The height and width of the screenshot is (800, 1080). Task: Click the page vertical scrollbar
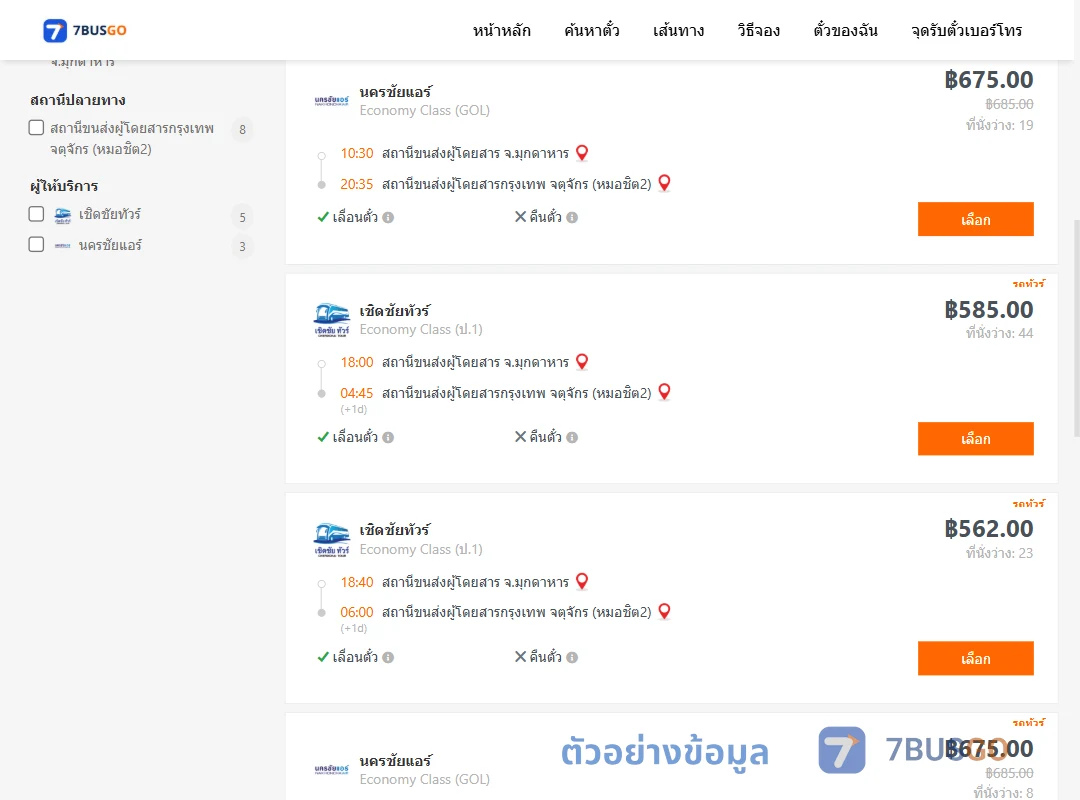click(x=1077, y=329)
